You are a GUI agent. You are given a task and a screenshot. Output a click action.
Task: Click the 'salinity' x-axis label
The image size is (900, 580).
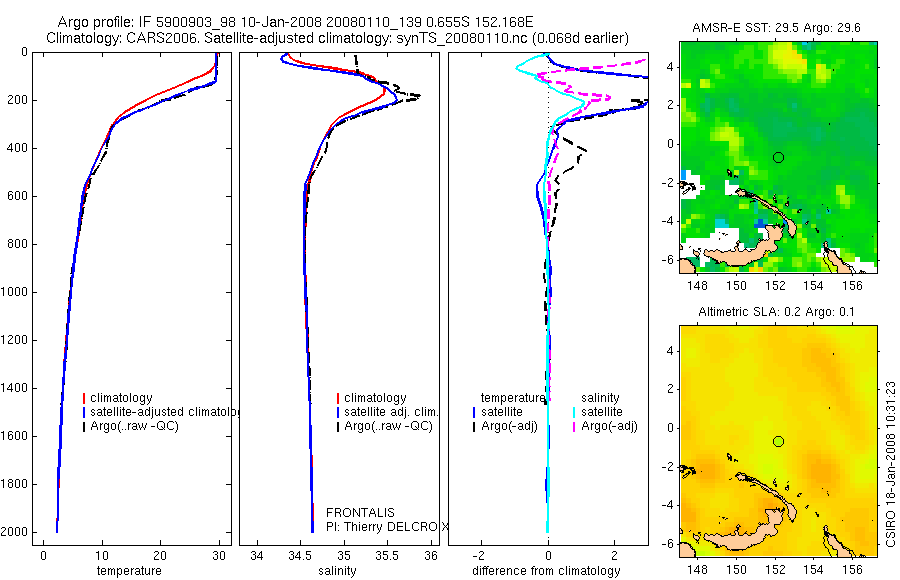[x=338, y=571]
